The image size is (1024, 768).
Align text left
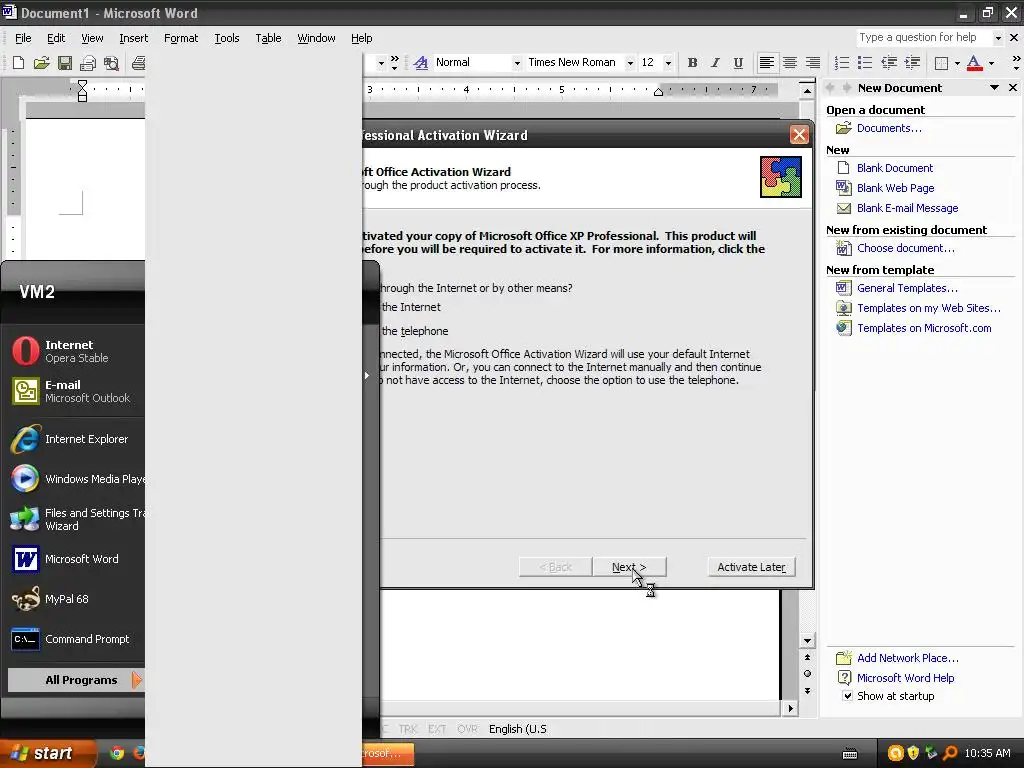pyautogui.click(x=767, y=63)
